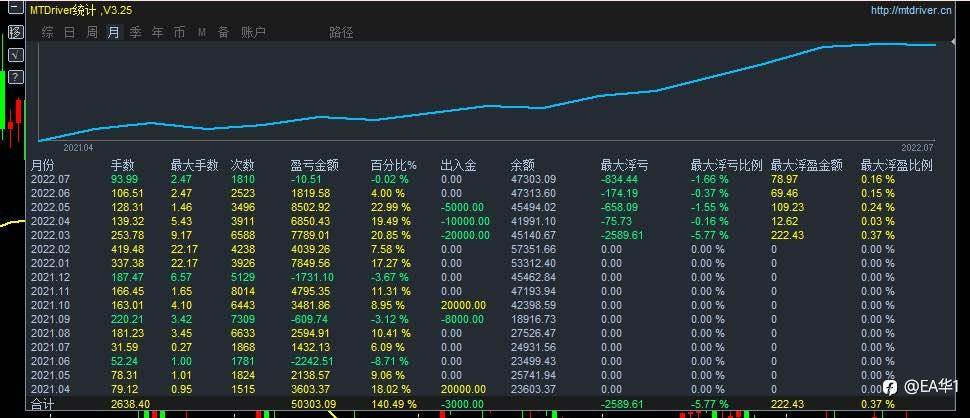The height and width of the screenshot is (418, 970).
Task: Open the http://mtdriver.cn link
Action: pos(911,10)
